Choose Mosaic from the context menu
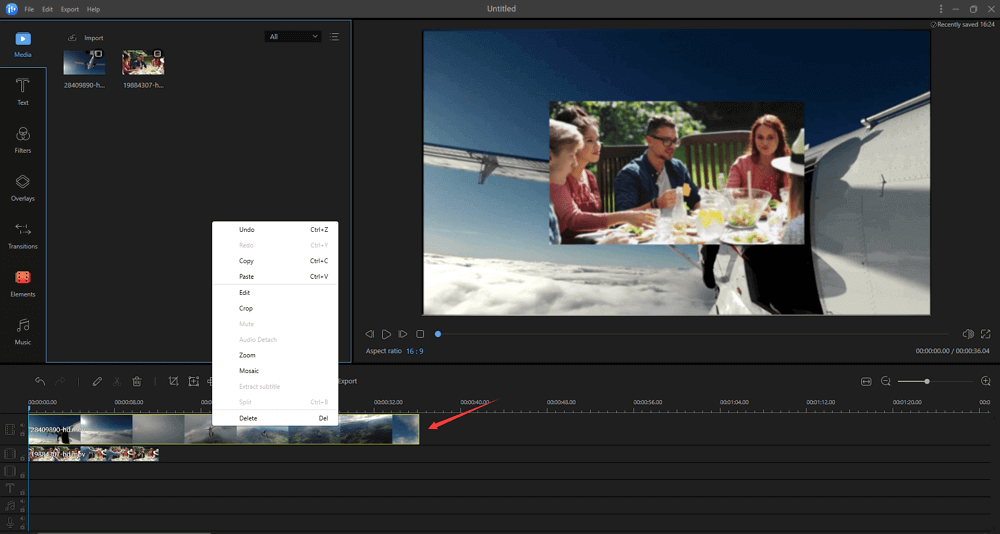The image size is (1000, 534). [249, 371]
